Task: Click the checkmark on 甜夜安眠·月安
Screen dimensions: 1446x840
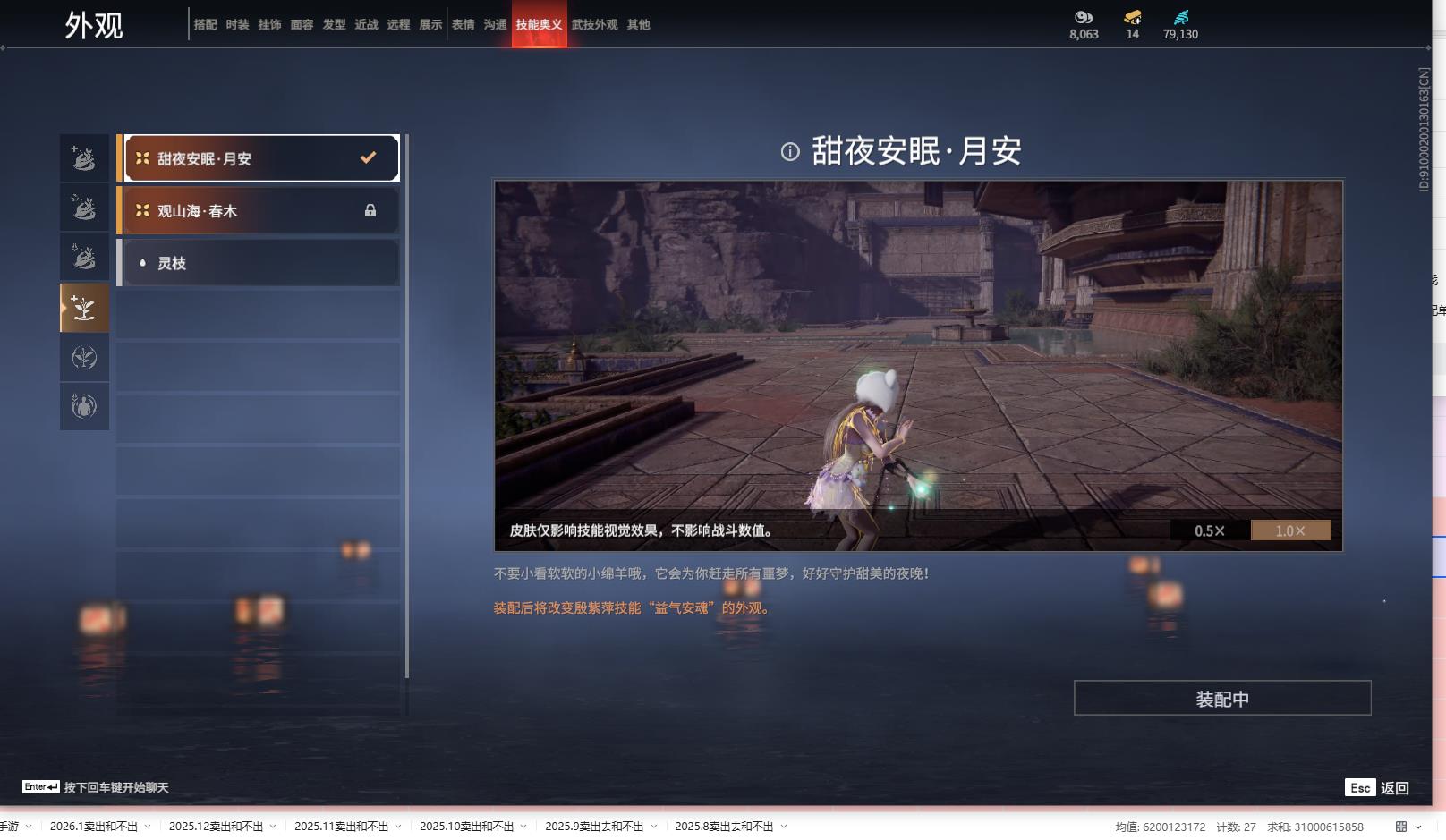Action: click(x=368, y=158)
